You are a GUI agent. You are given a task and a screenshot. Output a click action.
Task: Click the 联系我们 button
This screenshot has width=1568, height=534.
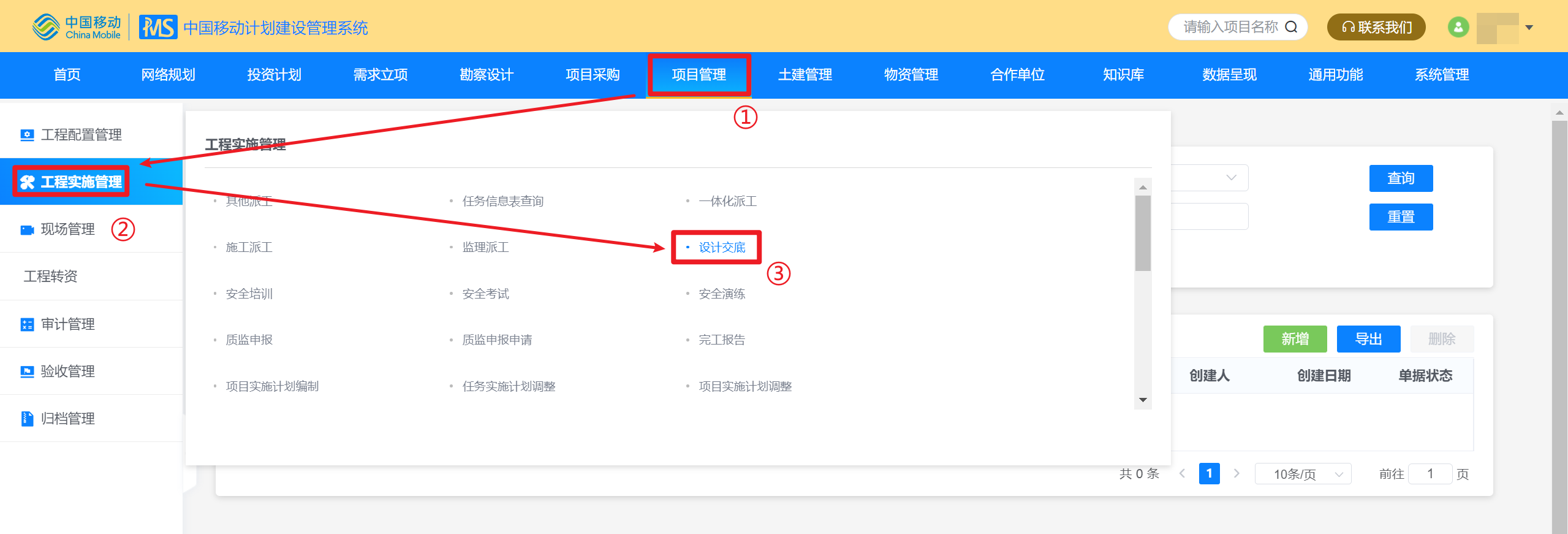pos(1376,27)
